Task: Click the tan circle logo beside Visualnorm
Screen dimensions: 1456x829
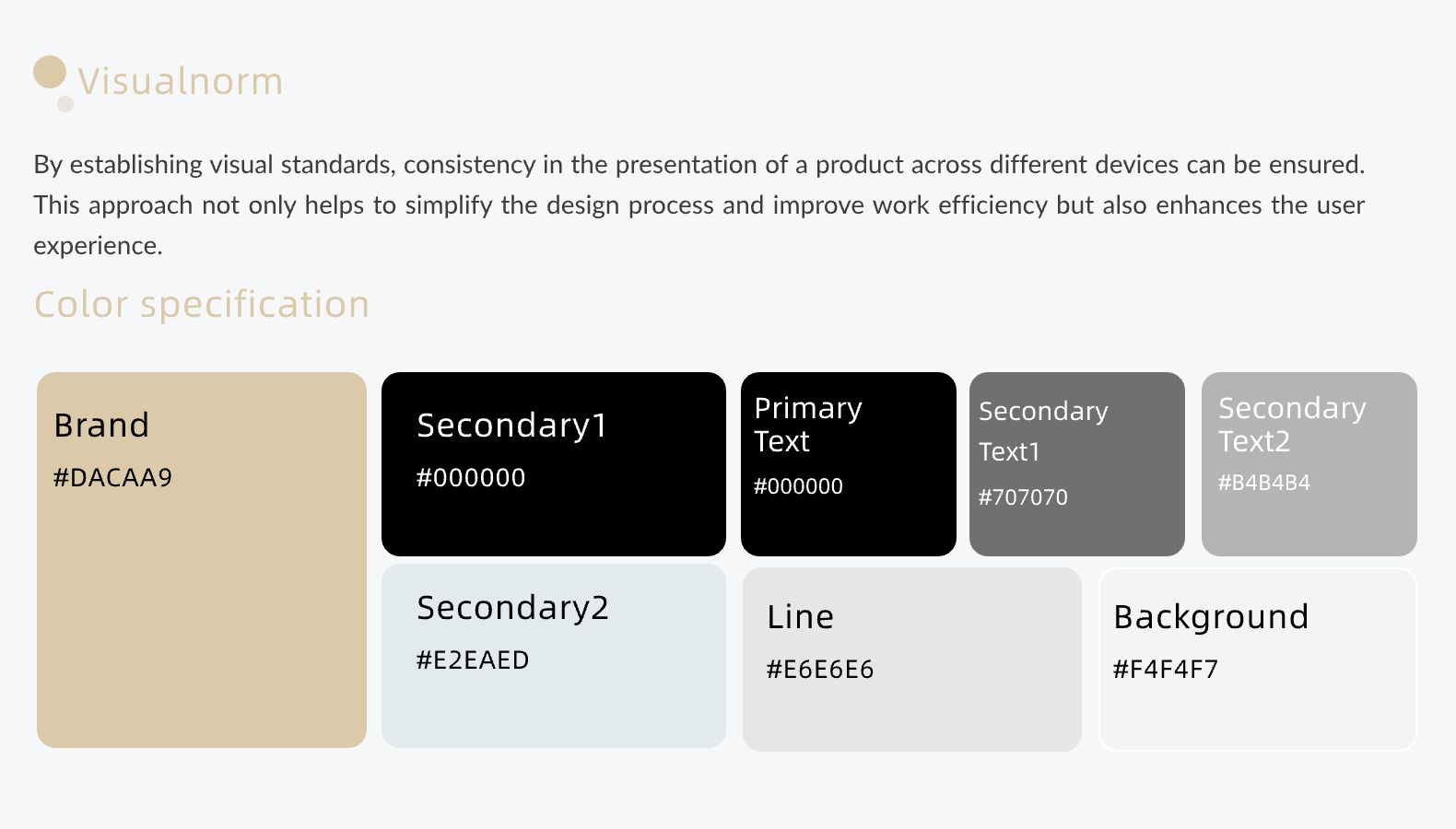Action: 50,72
